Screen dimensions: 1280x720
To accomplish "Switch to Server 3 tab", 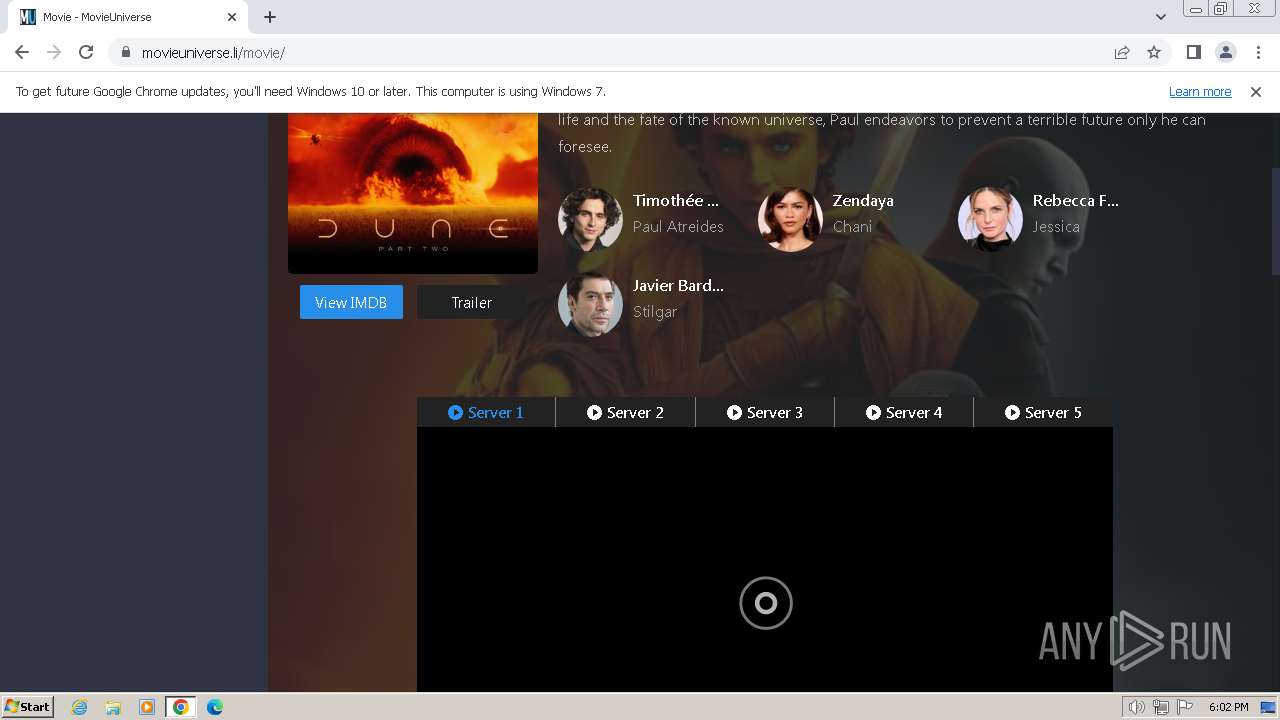I will (765, 412).
